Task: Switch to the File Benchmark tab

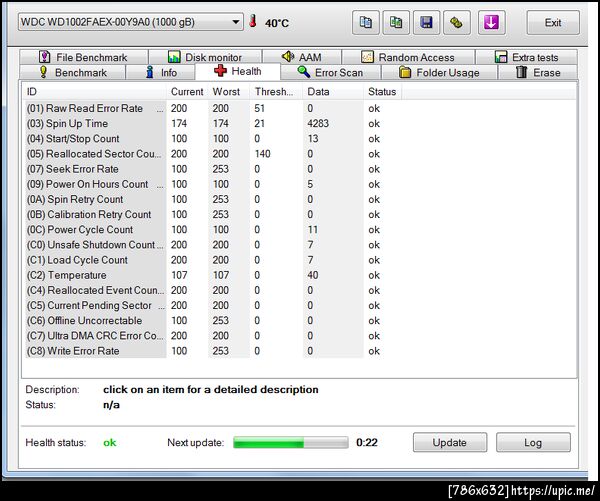Action: click(83, 57)
